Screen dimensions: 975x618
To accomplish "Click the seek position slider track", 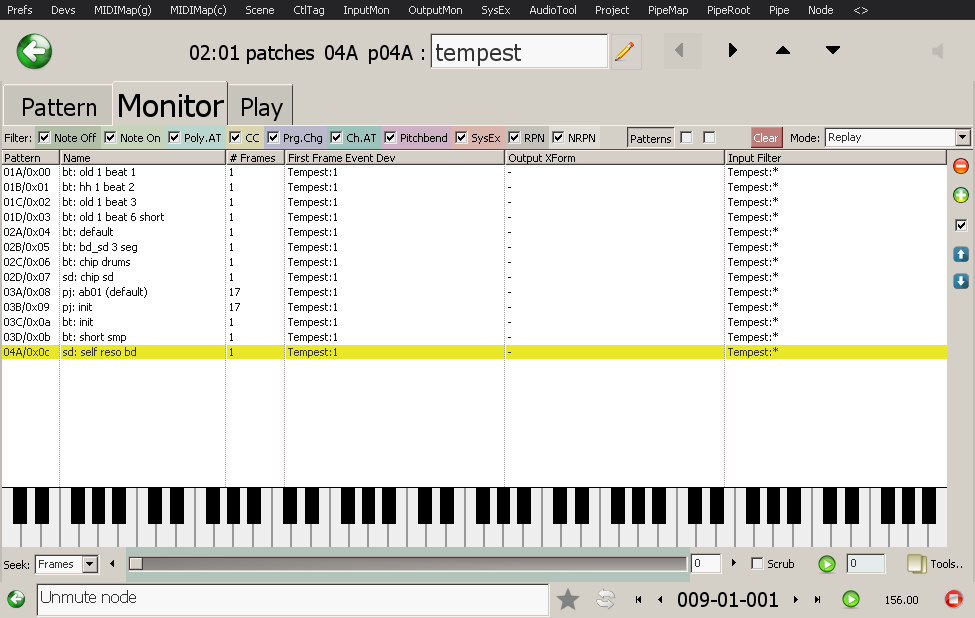I will (x=410, y=564).
